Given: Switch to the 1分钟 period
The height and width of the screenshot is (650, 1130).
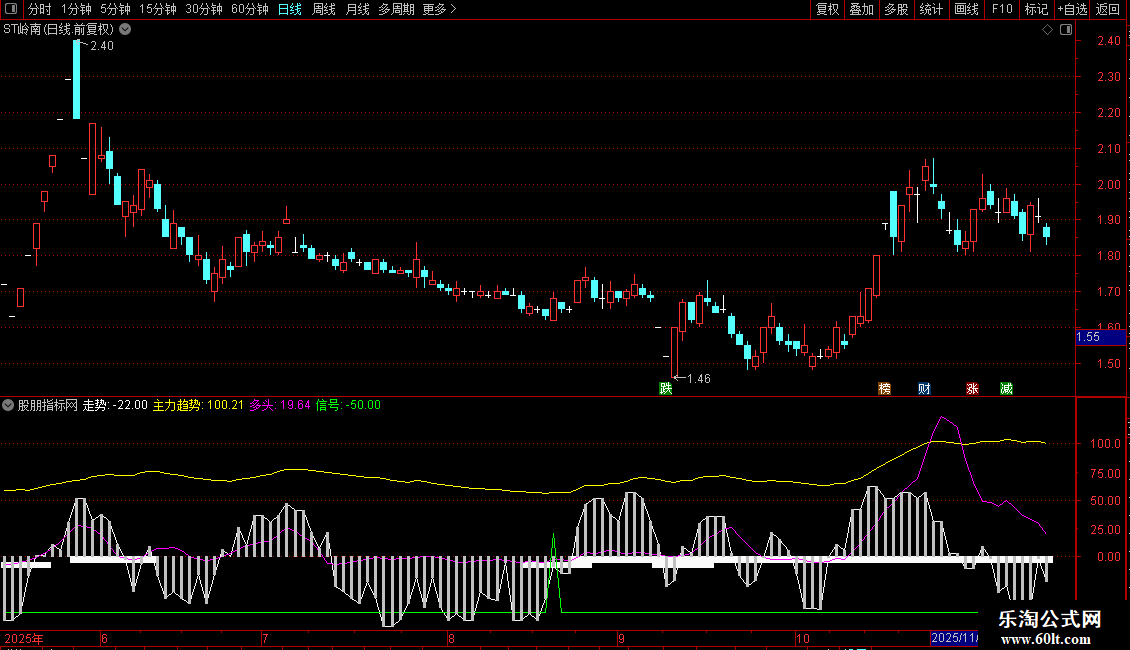Looking at the screenshot, I should coord(76,9).
